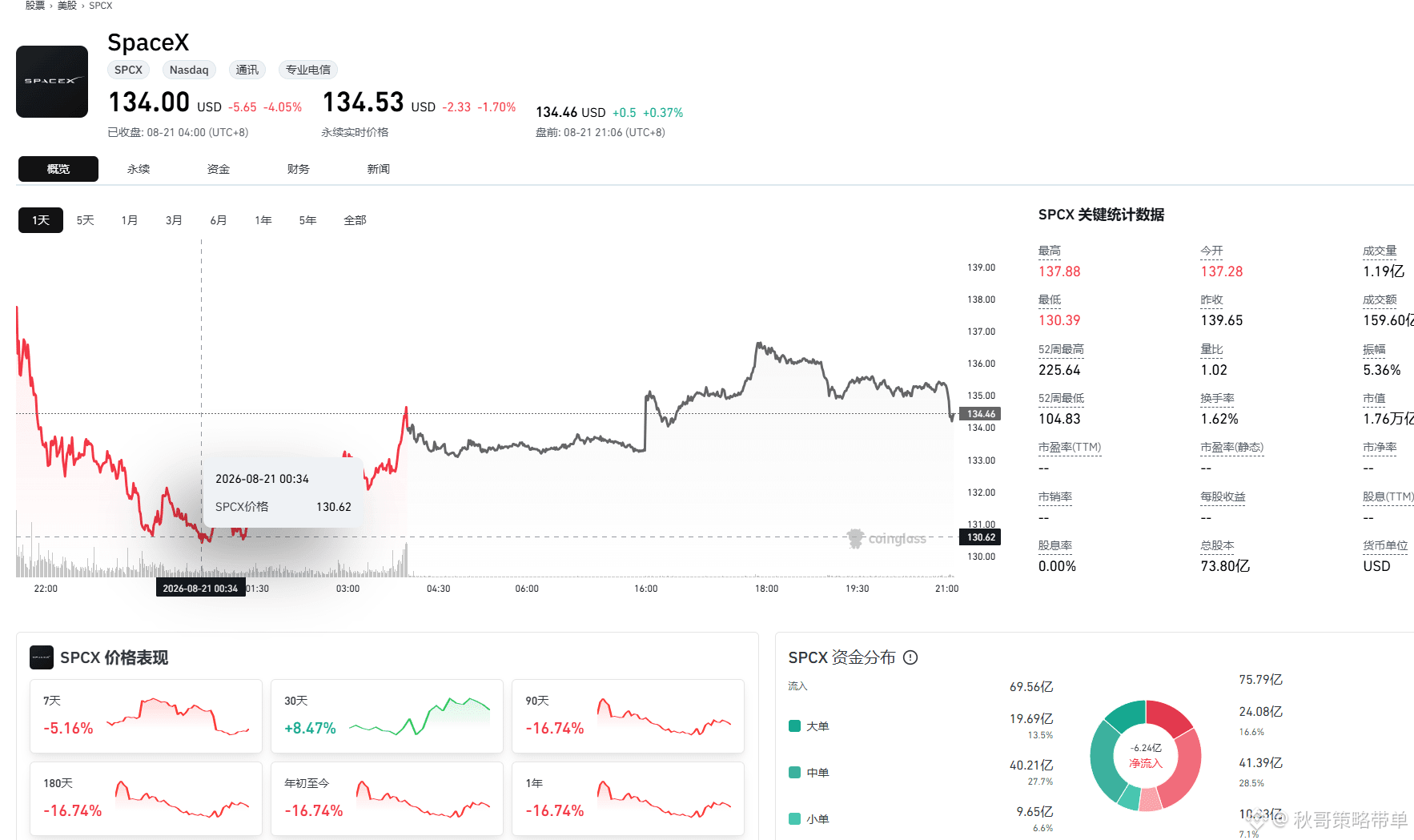Select the 6月 chart range
Viewport: 1414px width, 840px height.
click(x=219, y=220)
